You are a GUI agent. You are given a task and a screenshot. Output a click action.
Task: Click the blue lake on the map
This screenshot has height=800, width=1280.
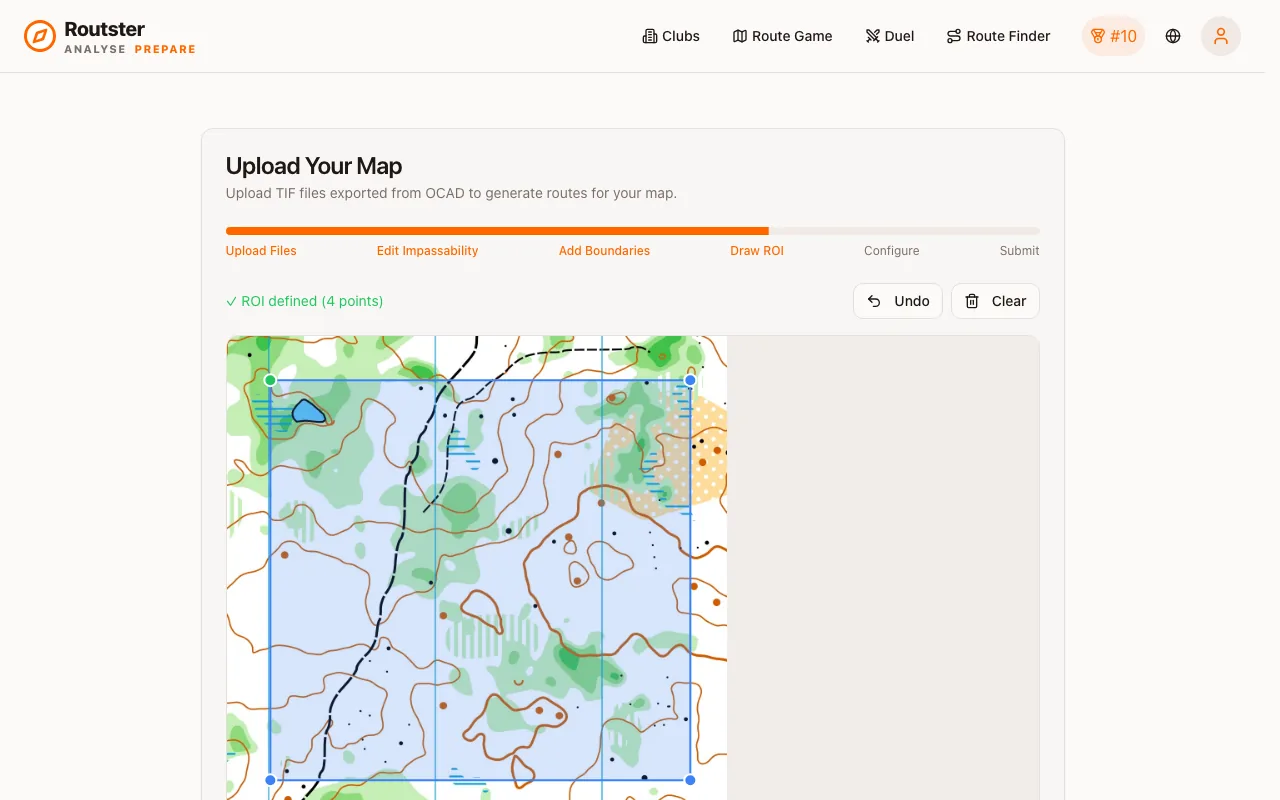308,411
